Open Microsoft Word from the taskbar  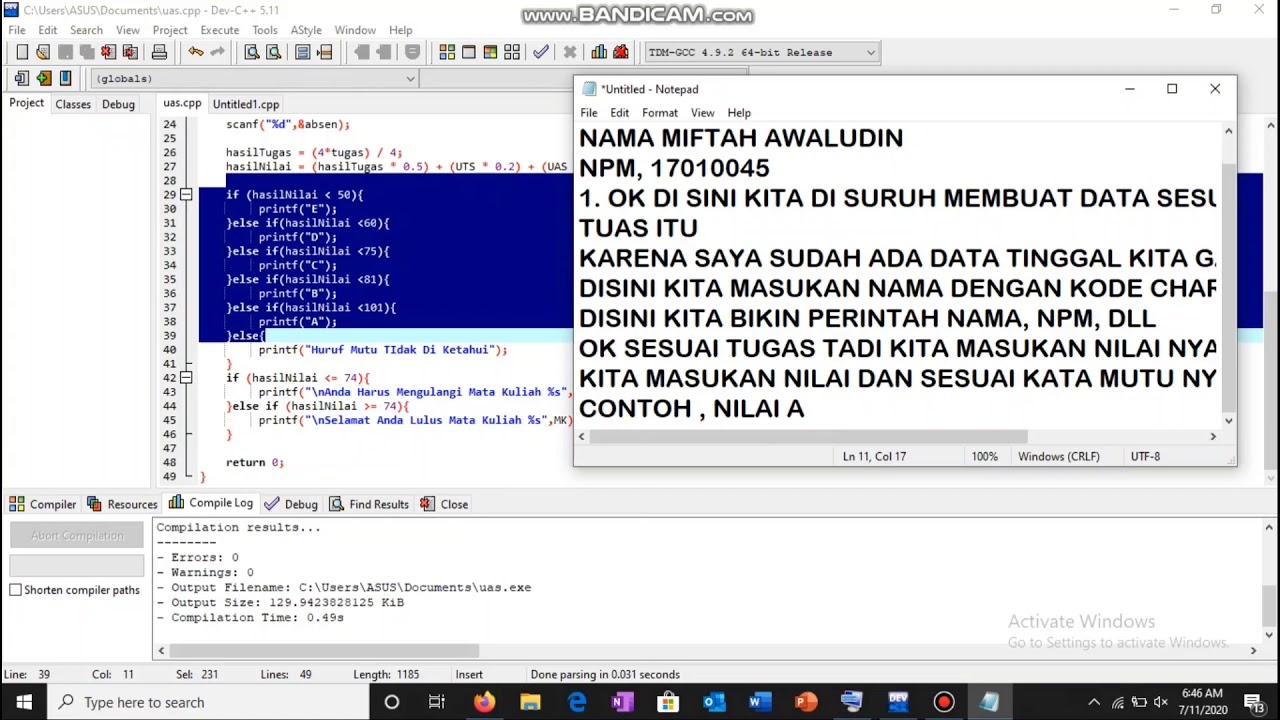pyautogui.click(x=760, y=702)
